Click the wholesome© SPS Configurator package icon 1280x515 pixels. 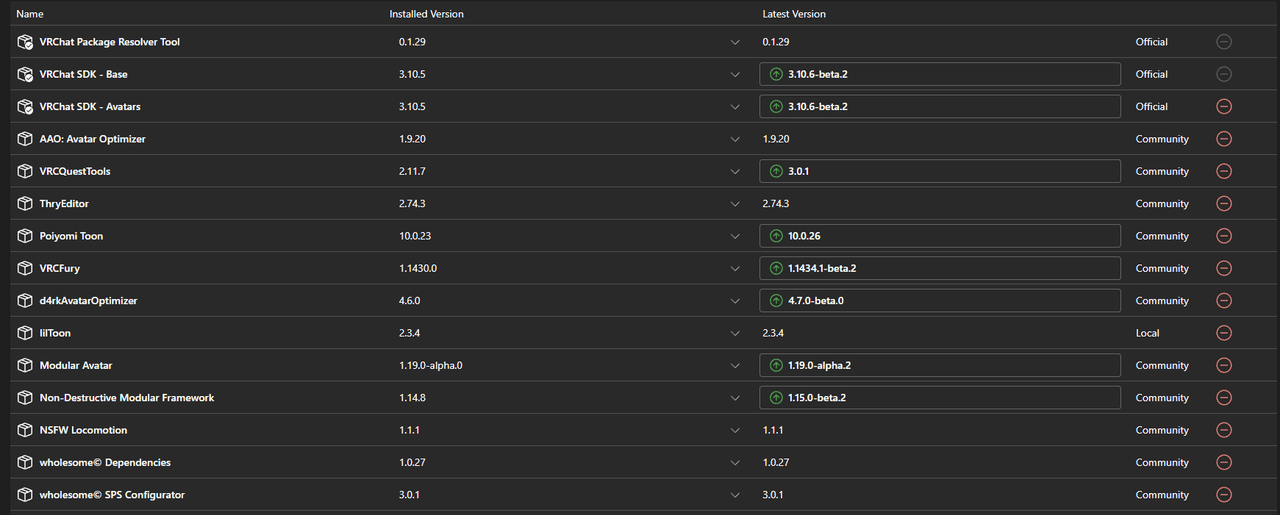pos(25,495)
